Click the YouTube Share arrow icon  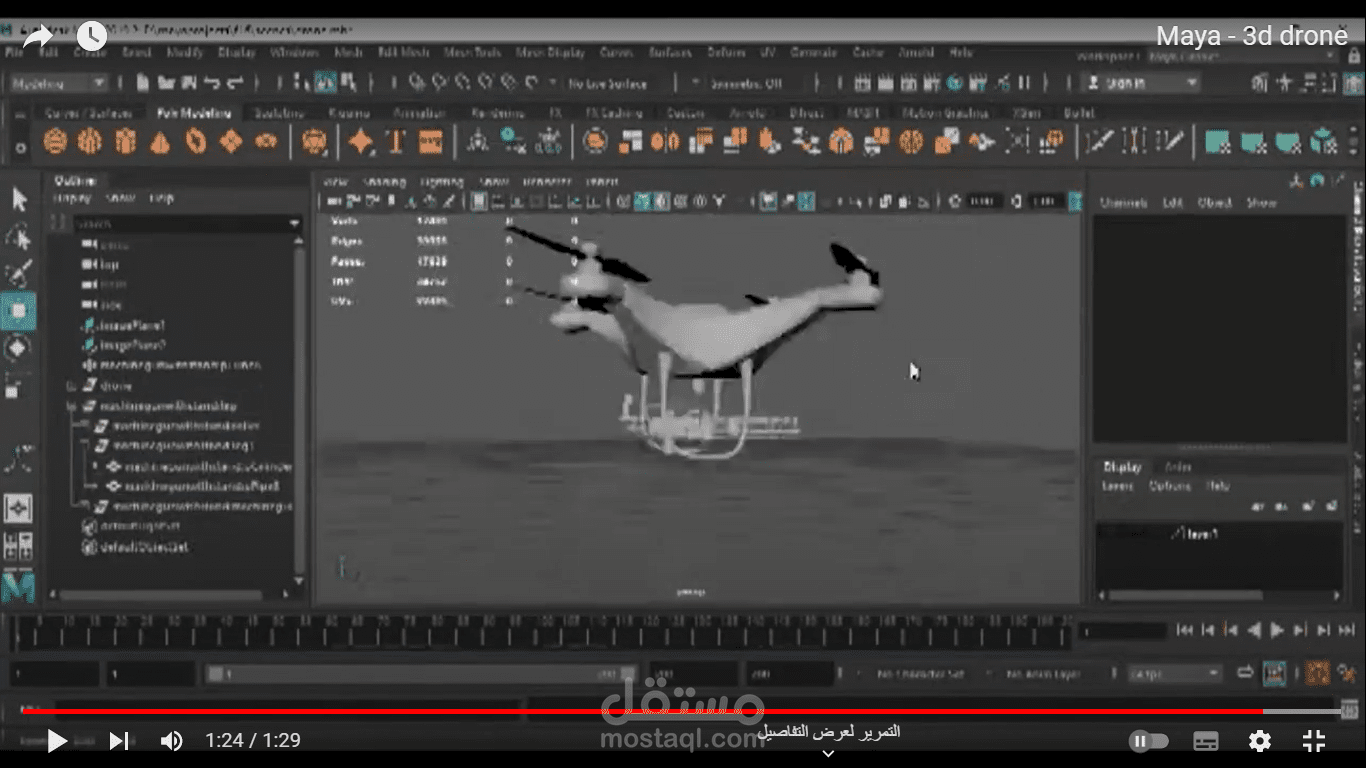tap(37, 37)
